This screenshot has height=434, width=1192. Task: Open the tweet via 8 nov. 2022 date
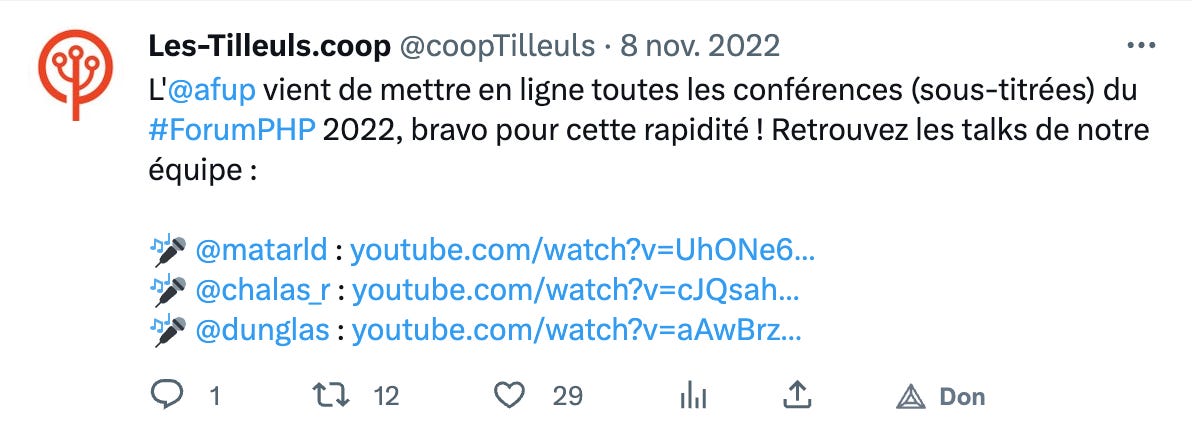pyautogui.click(x=700, y=47)
